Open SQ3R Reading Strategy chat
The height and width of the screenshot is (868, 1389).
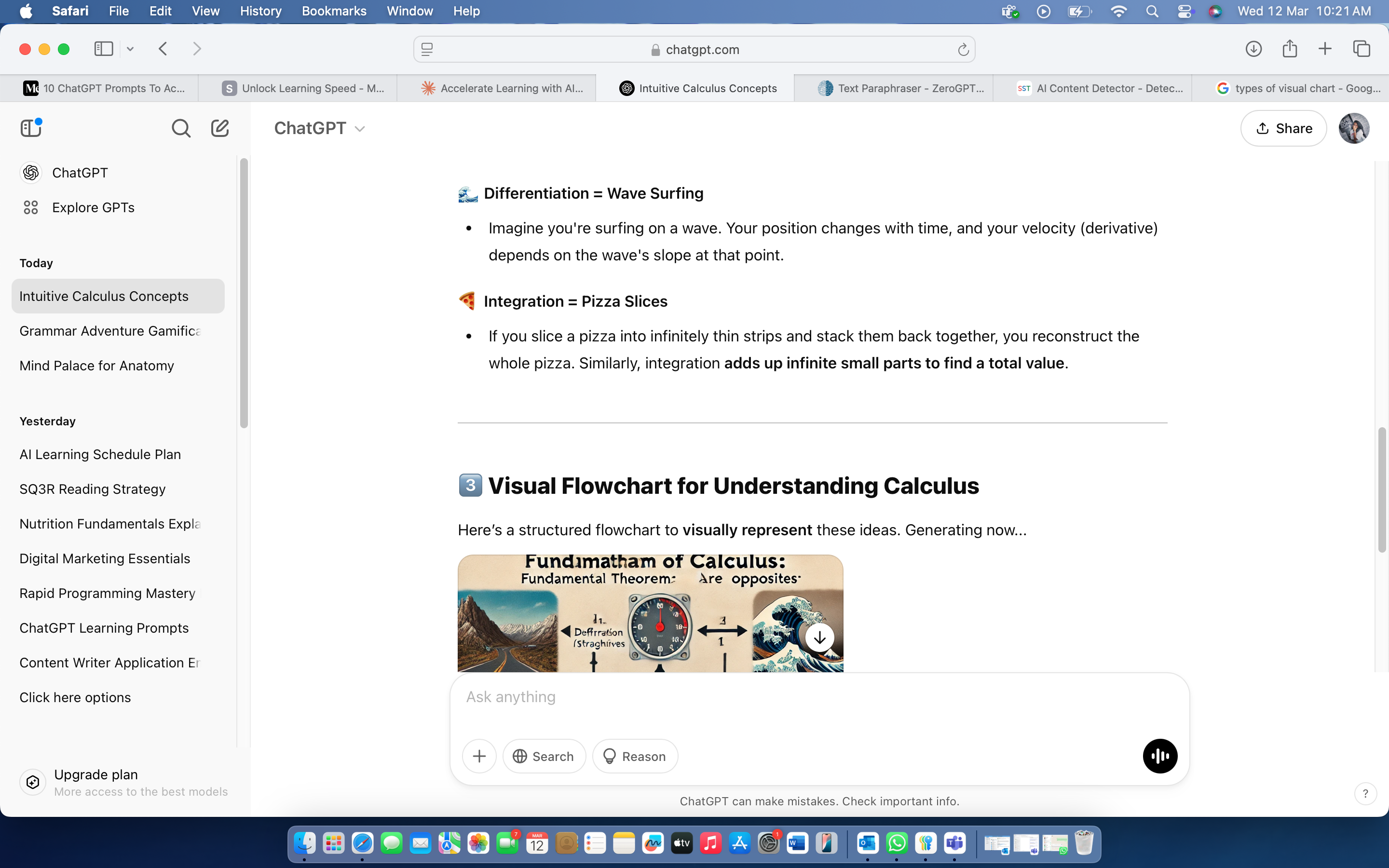pyautogui.click(x=118, y=489)
